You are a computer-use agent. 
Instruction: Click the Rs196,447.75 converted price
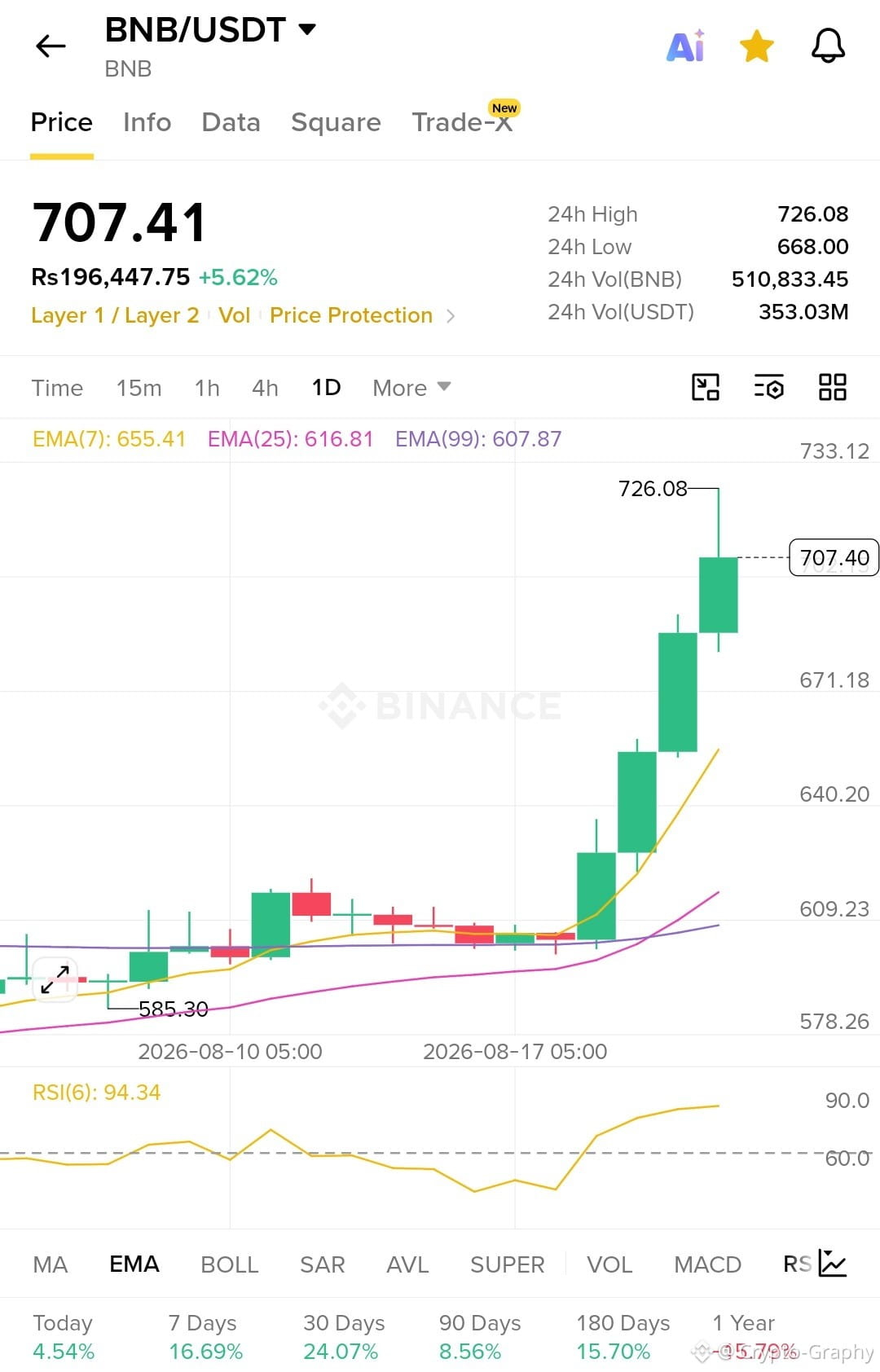point(110,277)
